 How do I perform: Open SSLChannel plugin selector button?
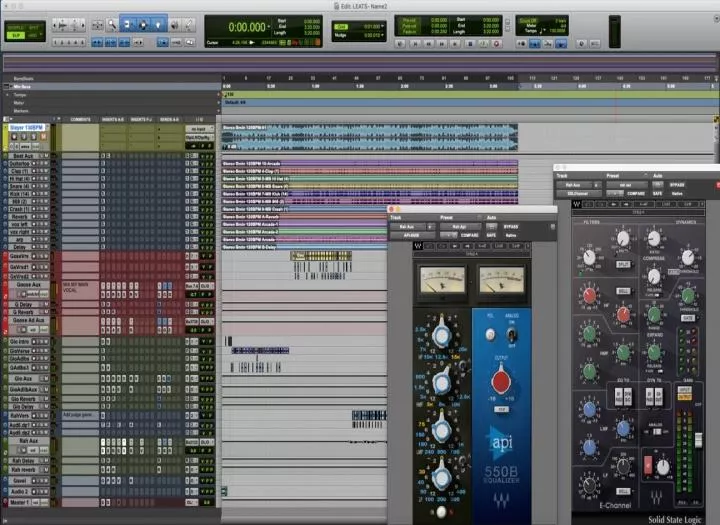[x=578, y=193]
